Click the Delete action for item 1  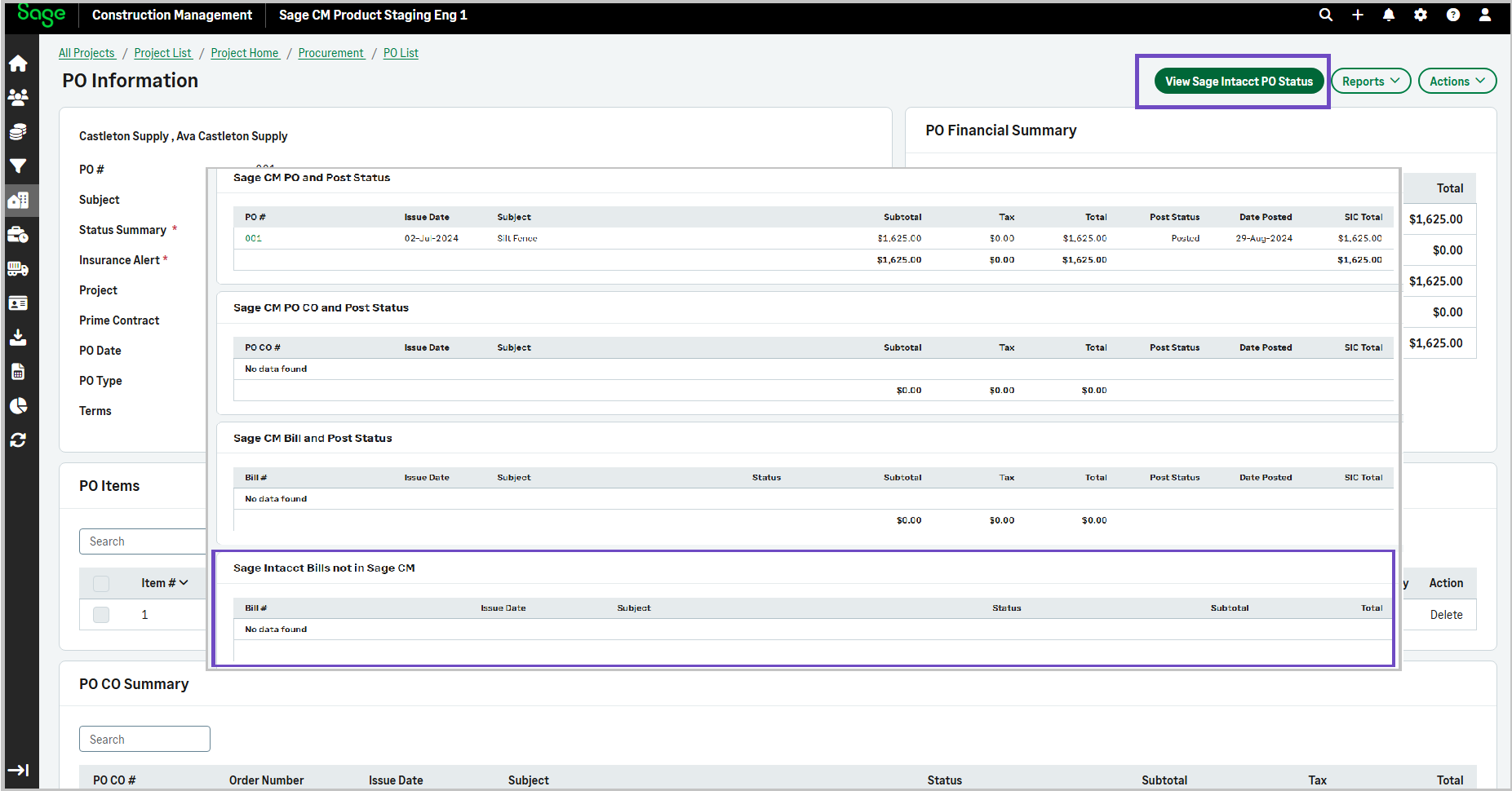[x=1446, y=615]
